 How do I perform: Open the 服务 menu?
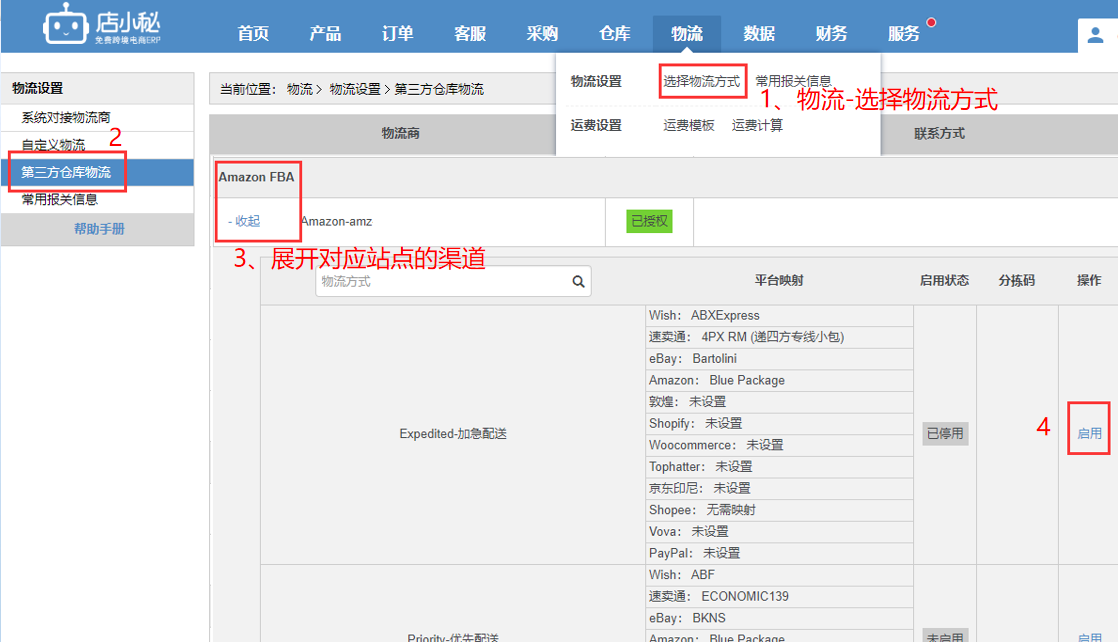coord(903,34)
